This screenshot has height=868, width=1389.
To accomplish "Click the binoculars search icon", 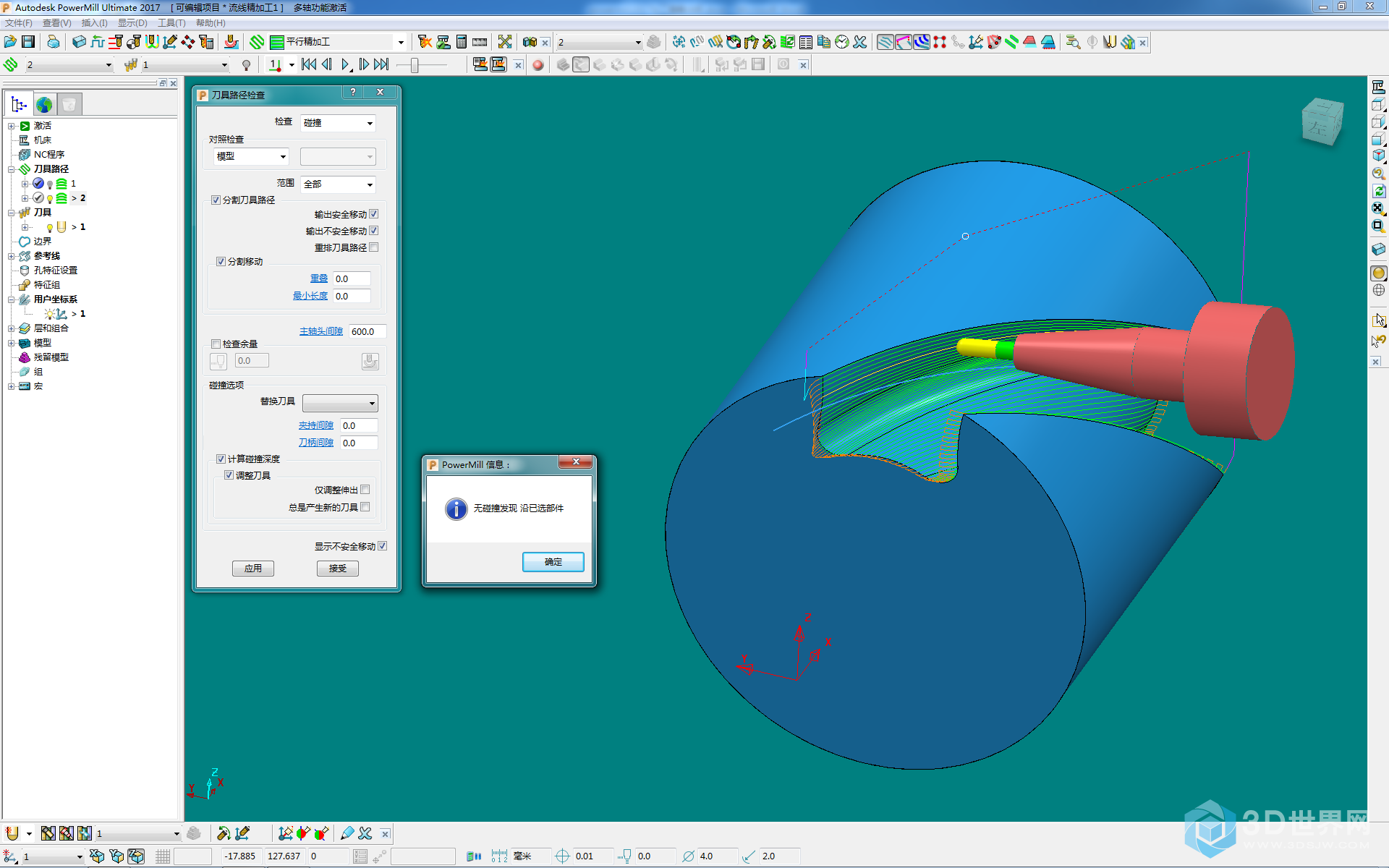I will click(530, 42).
